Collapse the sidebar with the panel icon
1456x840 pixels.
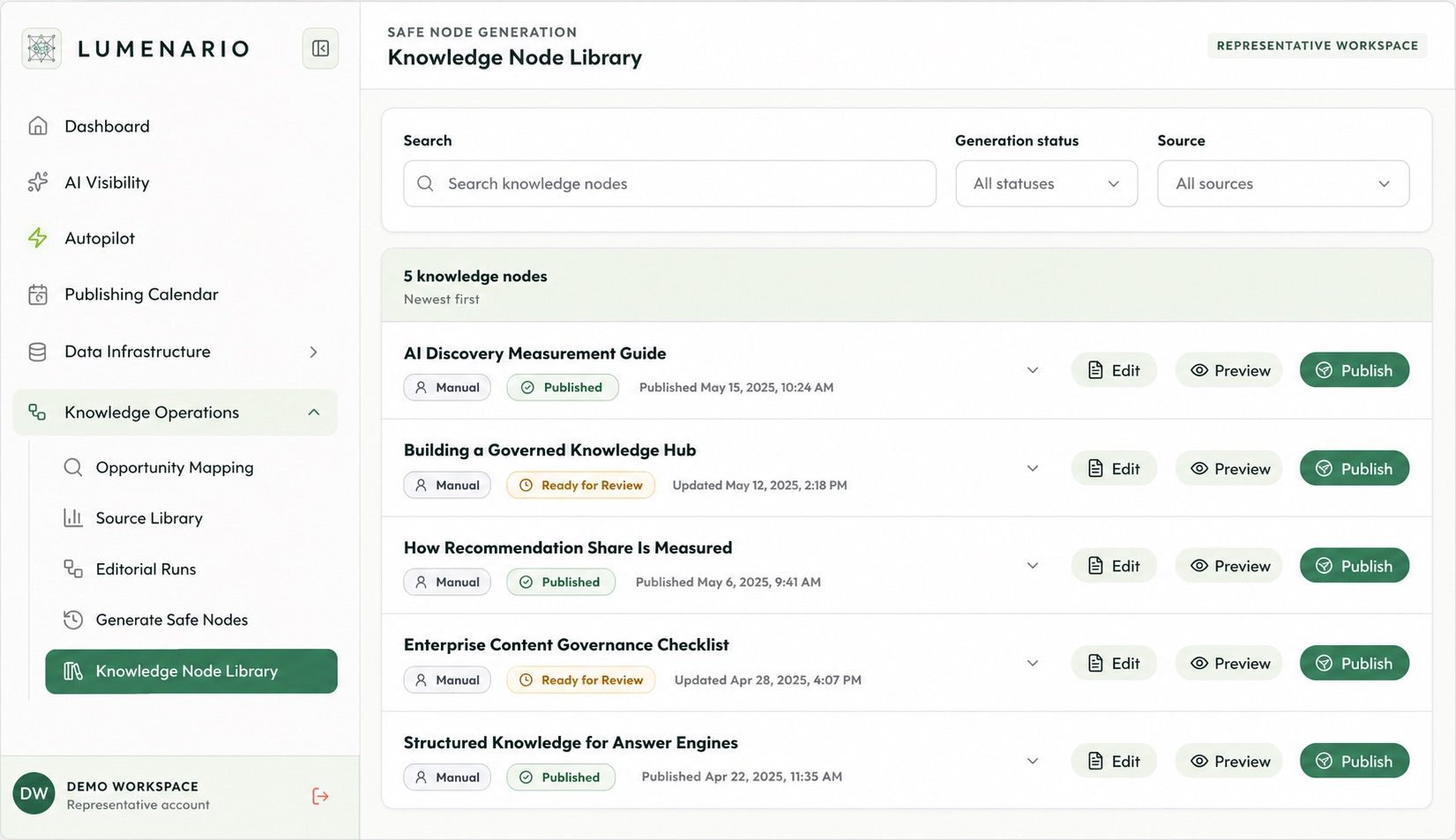[320, 48]
